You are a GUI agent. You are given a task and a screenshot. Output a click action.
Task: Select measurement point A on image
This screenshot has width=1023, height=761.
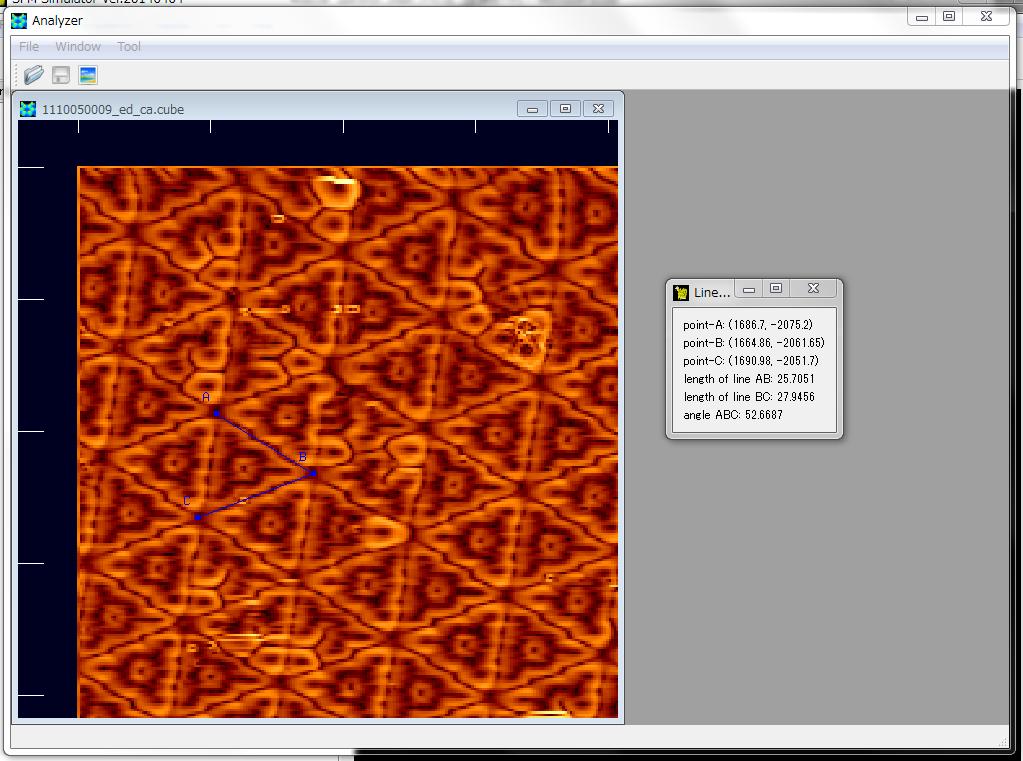click(217, 412)
